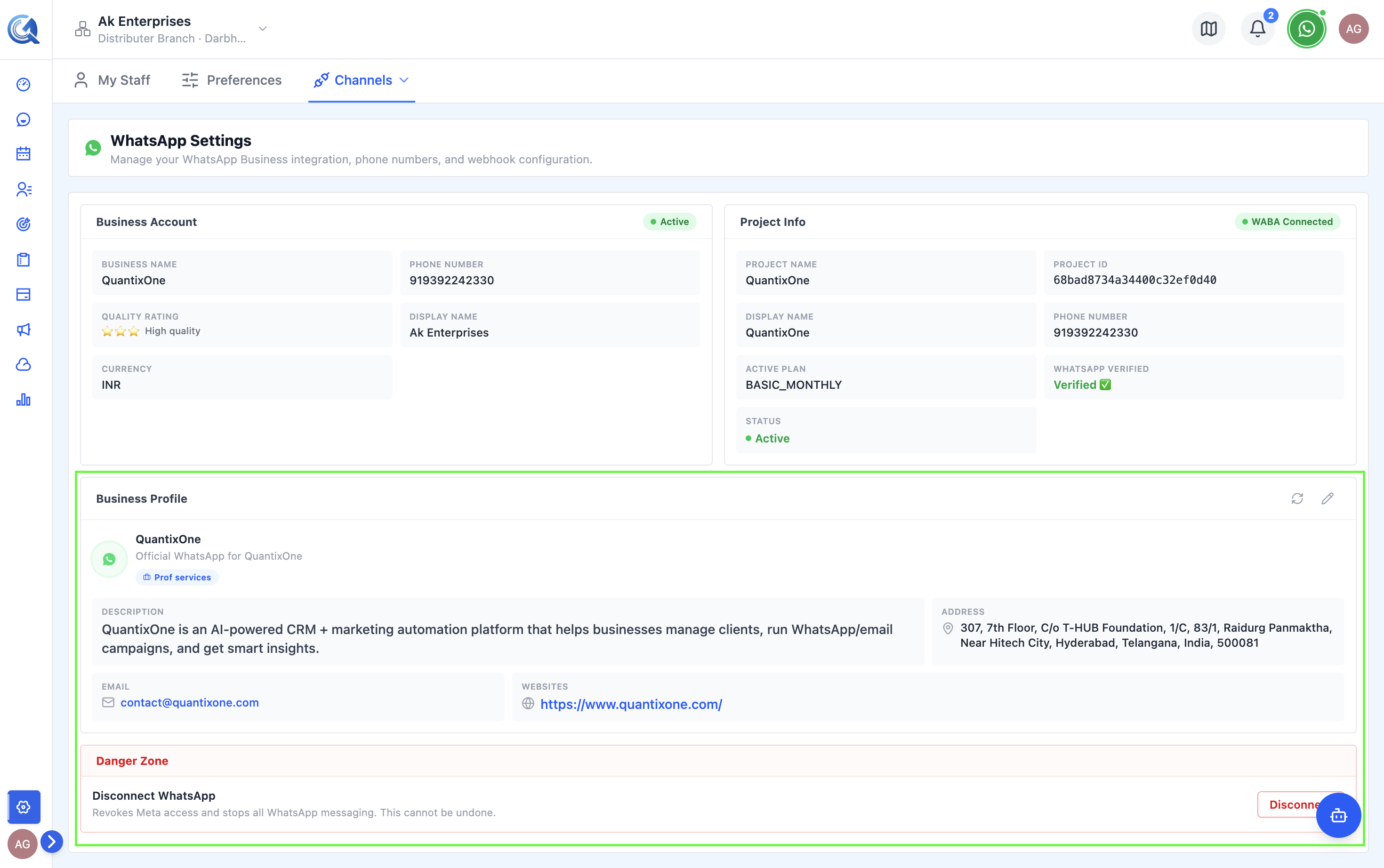This screenshot has width=1384, height=868.
Task: Click the address text starting with 307, 7th Floor
Action: (x=1146, y=635)
